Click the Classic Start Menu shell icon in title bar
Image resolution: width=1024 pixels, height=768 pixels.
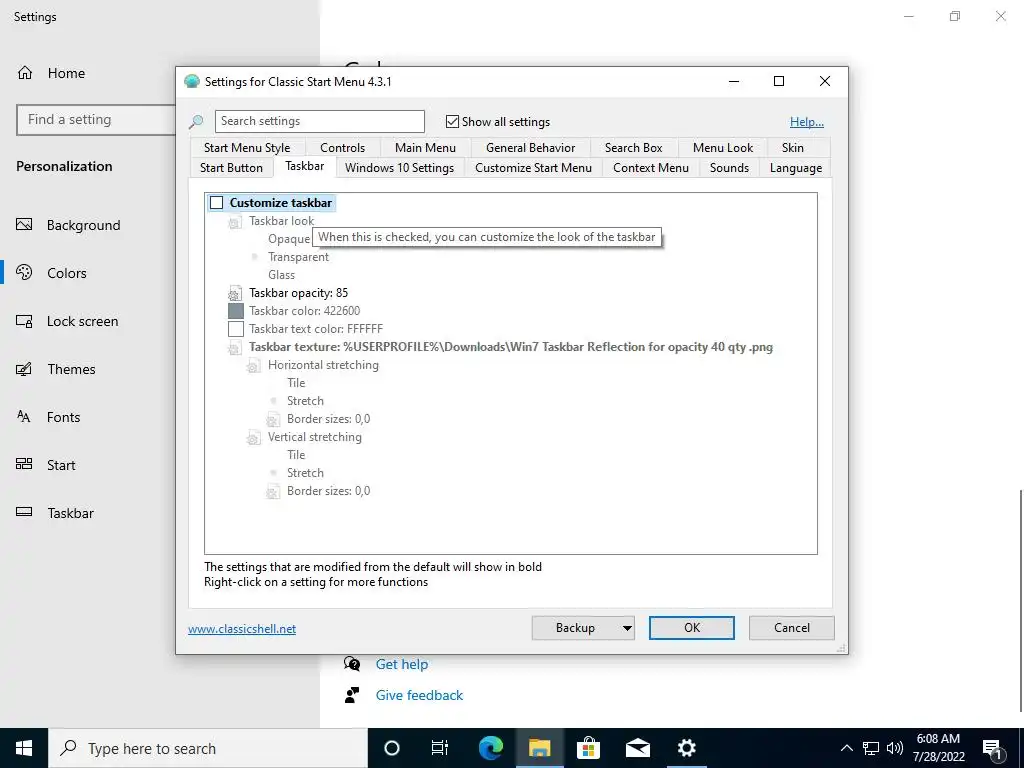pyautogui.click(x=191, y=81)
